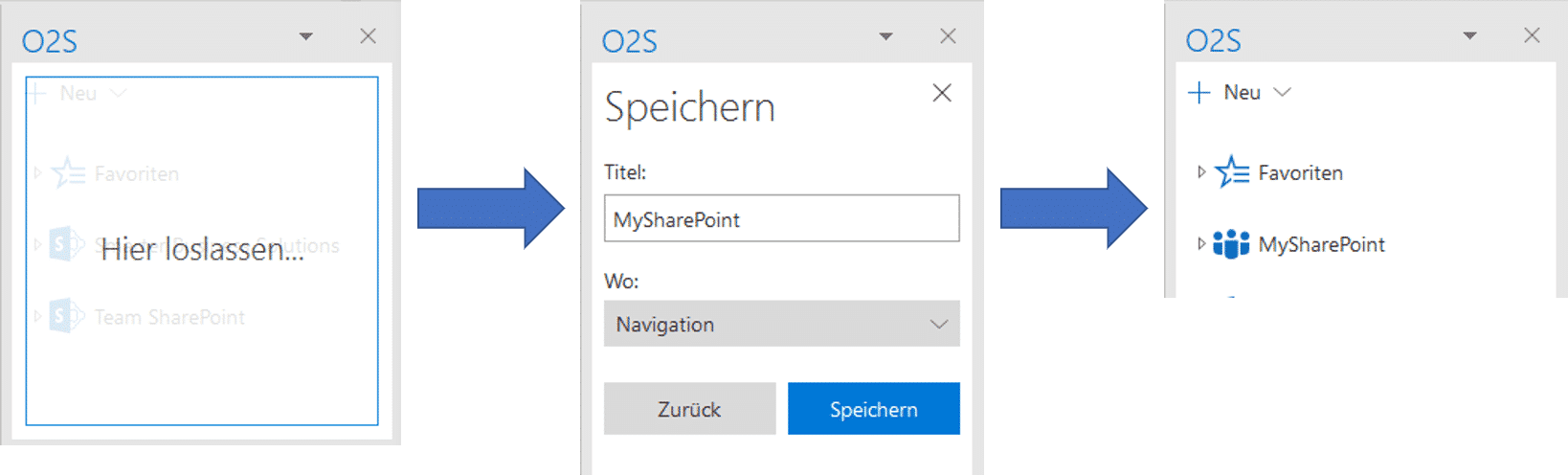Open the pane options arrow in right O2S header
The width and height of the screenshot is (1568, 475).
pyautogui.click(x=1469, y=36)
